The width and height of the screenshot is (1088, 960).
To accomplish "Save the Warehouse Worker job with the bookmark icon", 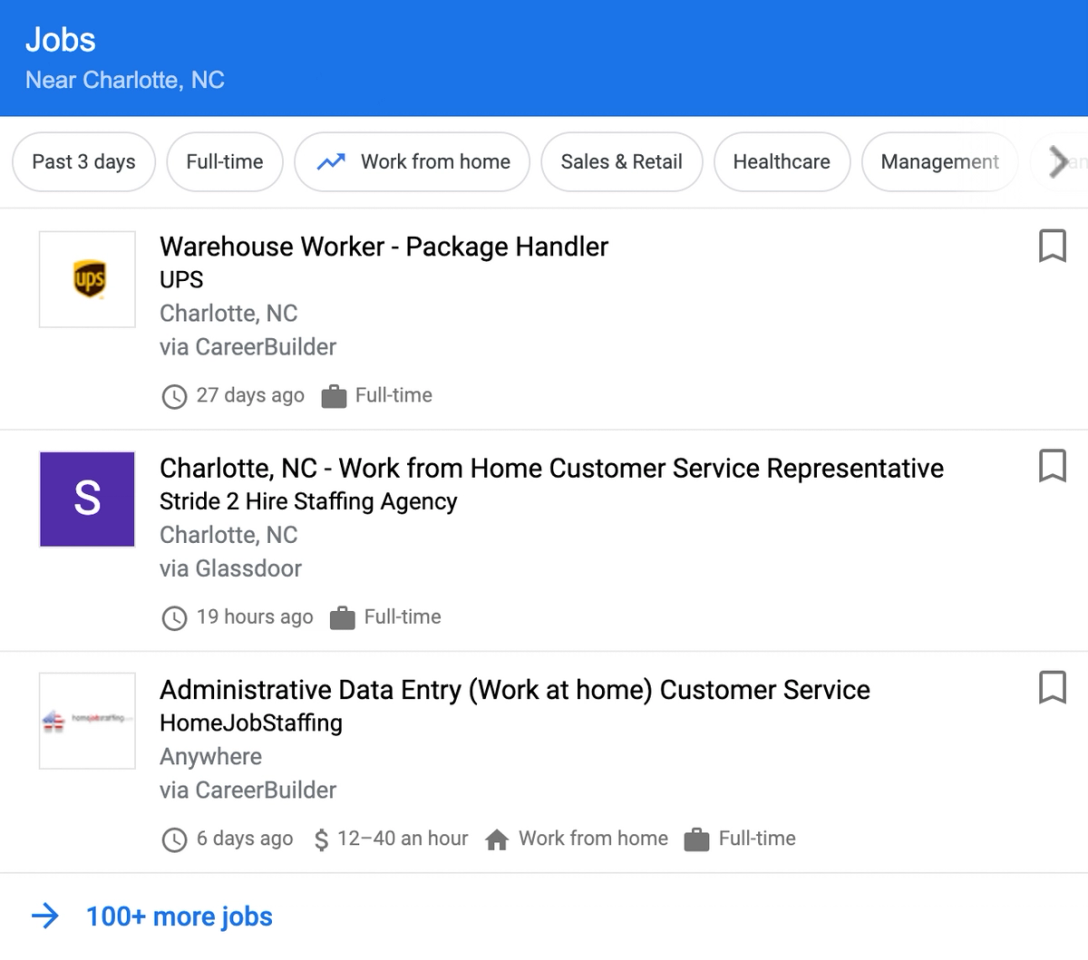I will (x=1052, y=245).
